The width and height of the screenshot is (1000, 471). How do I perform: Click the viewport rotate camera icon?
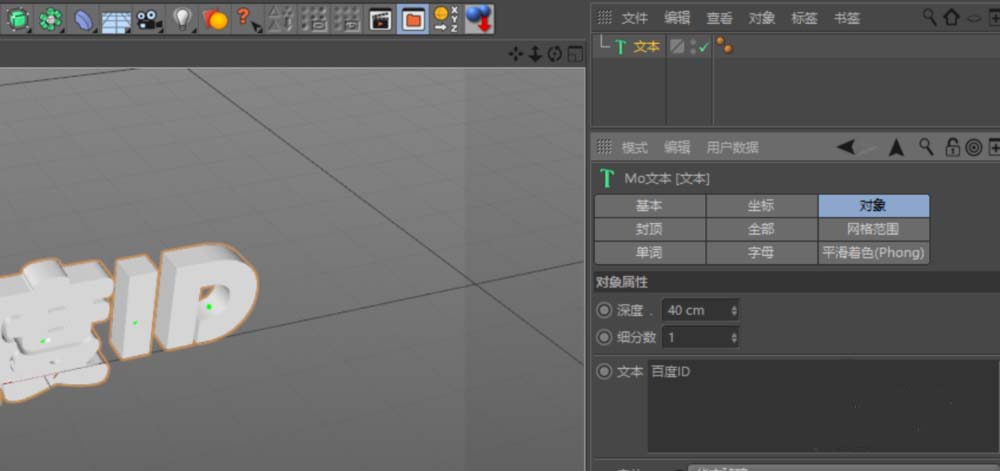pos(554,54)
